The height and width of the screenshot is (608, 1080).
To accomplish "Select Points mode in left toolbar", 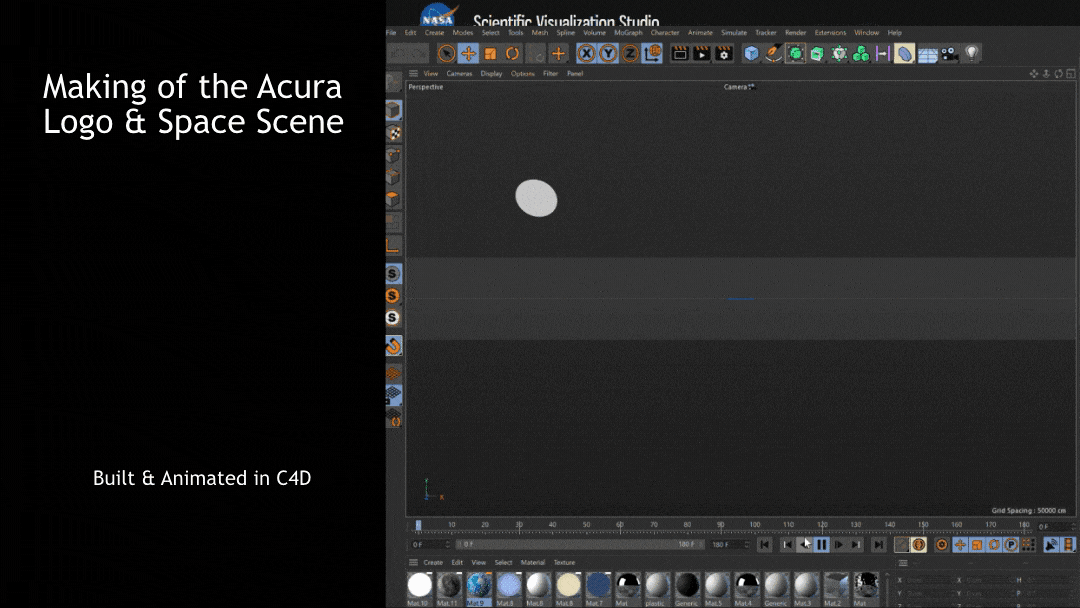I will (x=393, y=155).
